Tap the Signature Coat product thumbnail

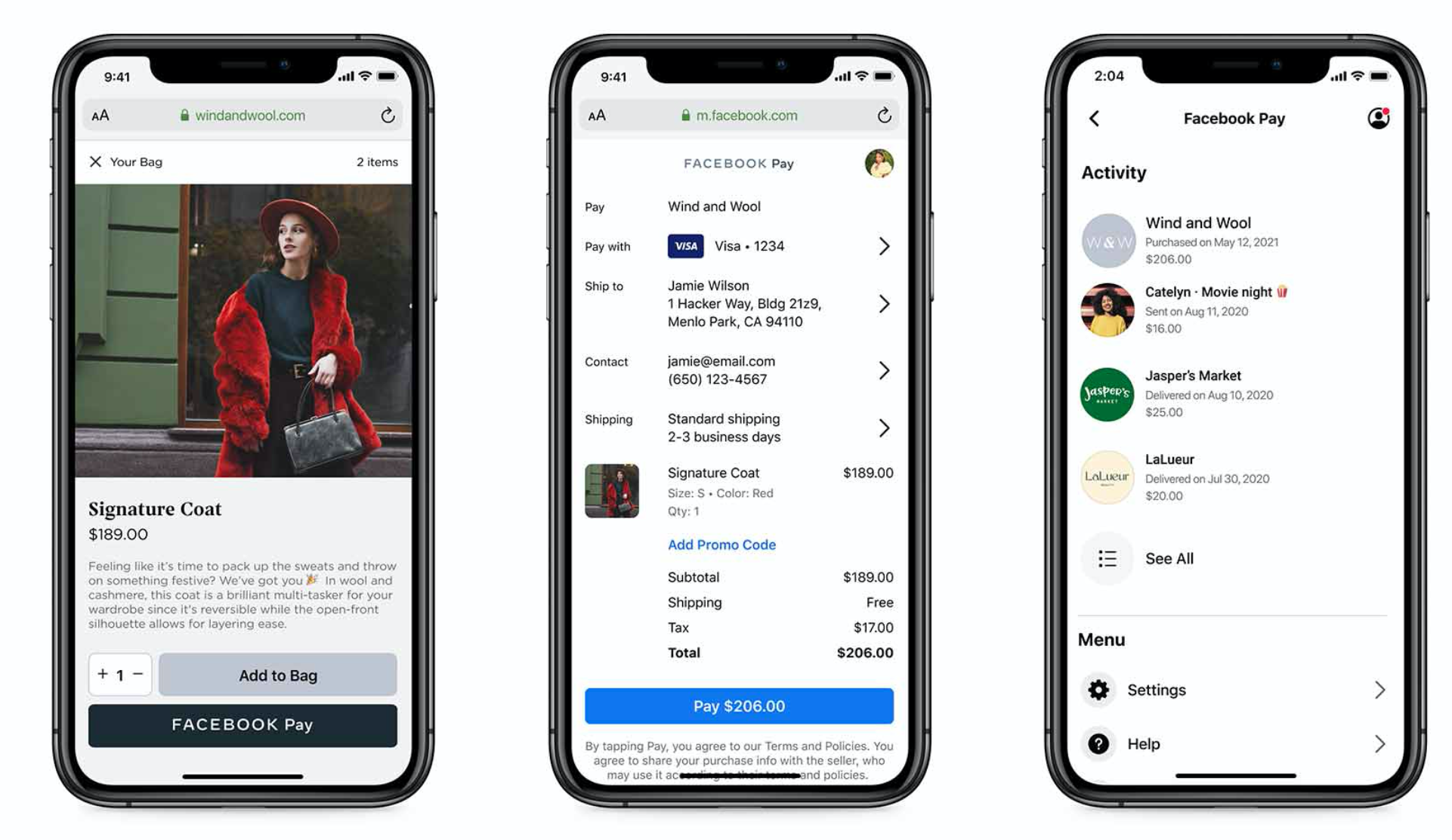pyautogui.click(x=611, y=490)
